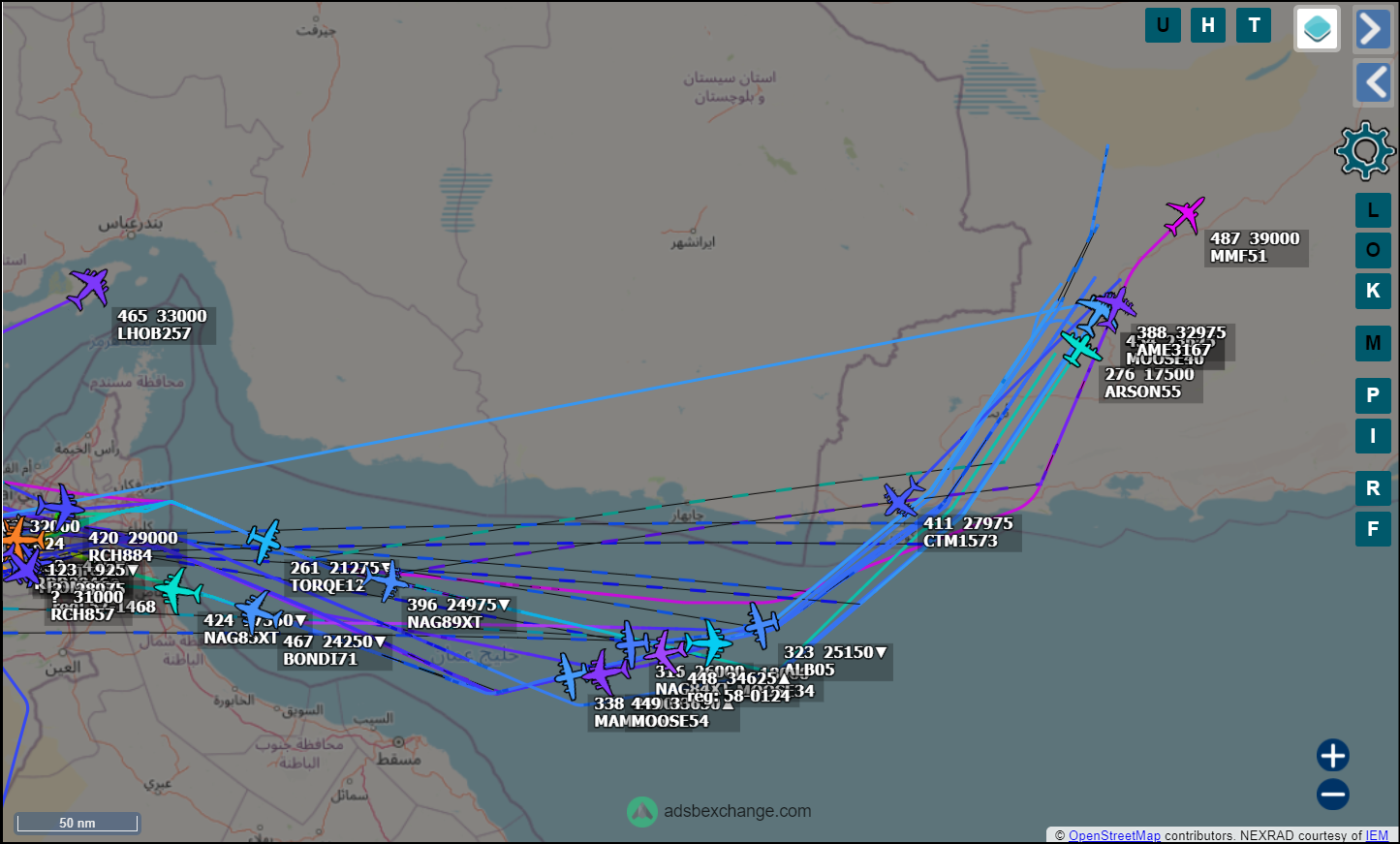Click the CTM1573 callsign label
The height and width of the screenshot is (844, 1400).
tap(960, 542)
